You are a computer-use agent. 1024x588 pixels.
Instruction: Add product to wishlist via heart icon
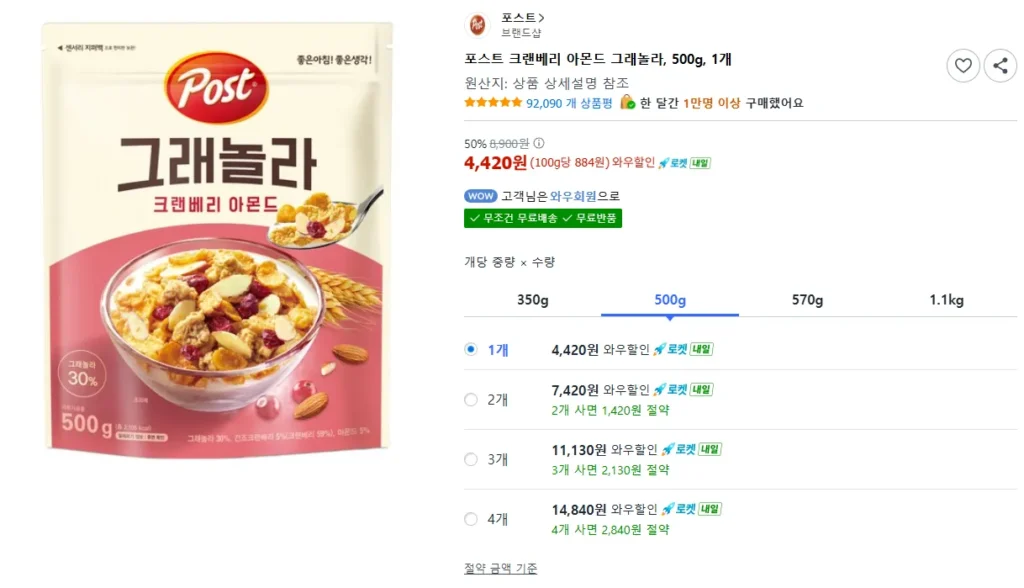[x=963, y=65]
